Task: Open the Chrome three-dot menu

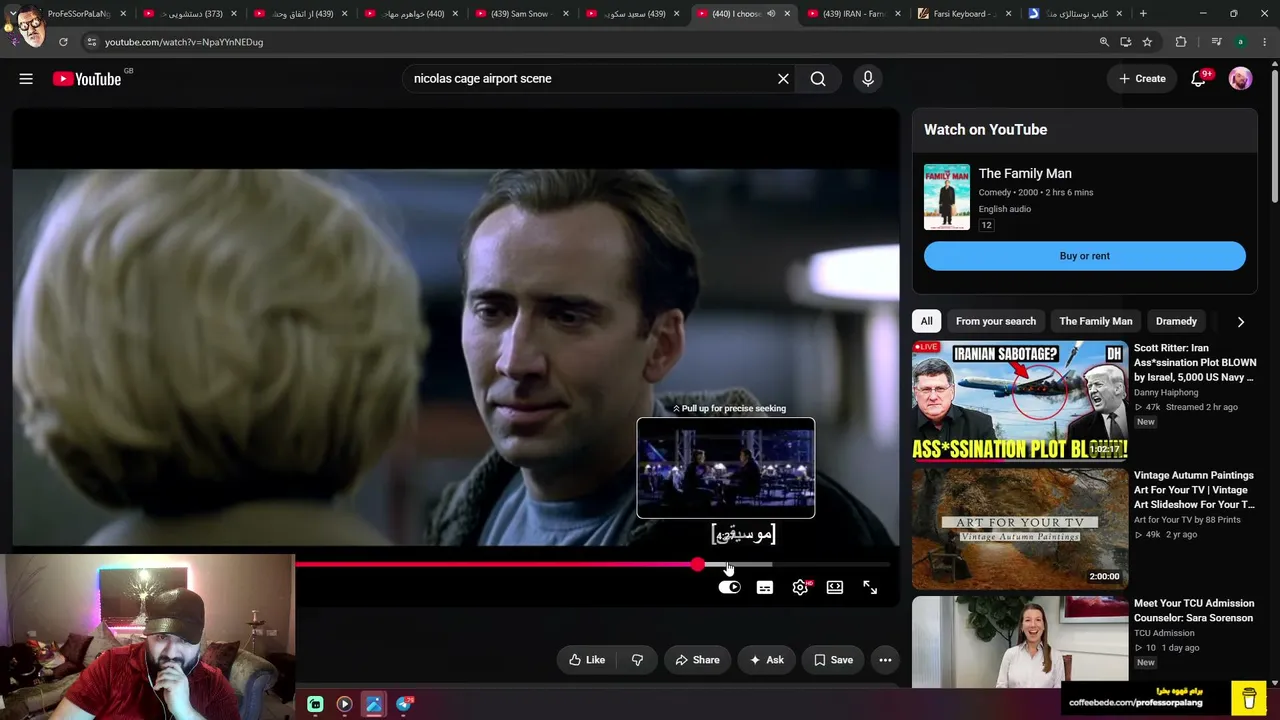Action: tap(1265, 42)
